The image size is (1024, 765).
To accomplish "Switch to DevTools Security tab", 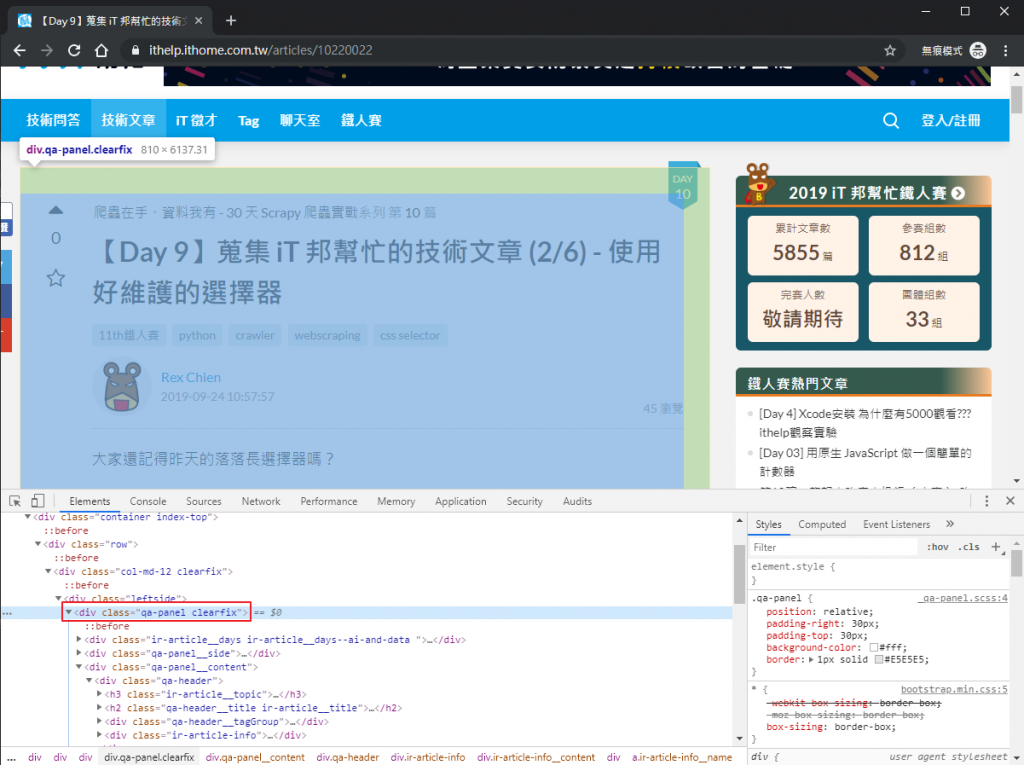I will (x=524, y=501).
